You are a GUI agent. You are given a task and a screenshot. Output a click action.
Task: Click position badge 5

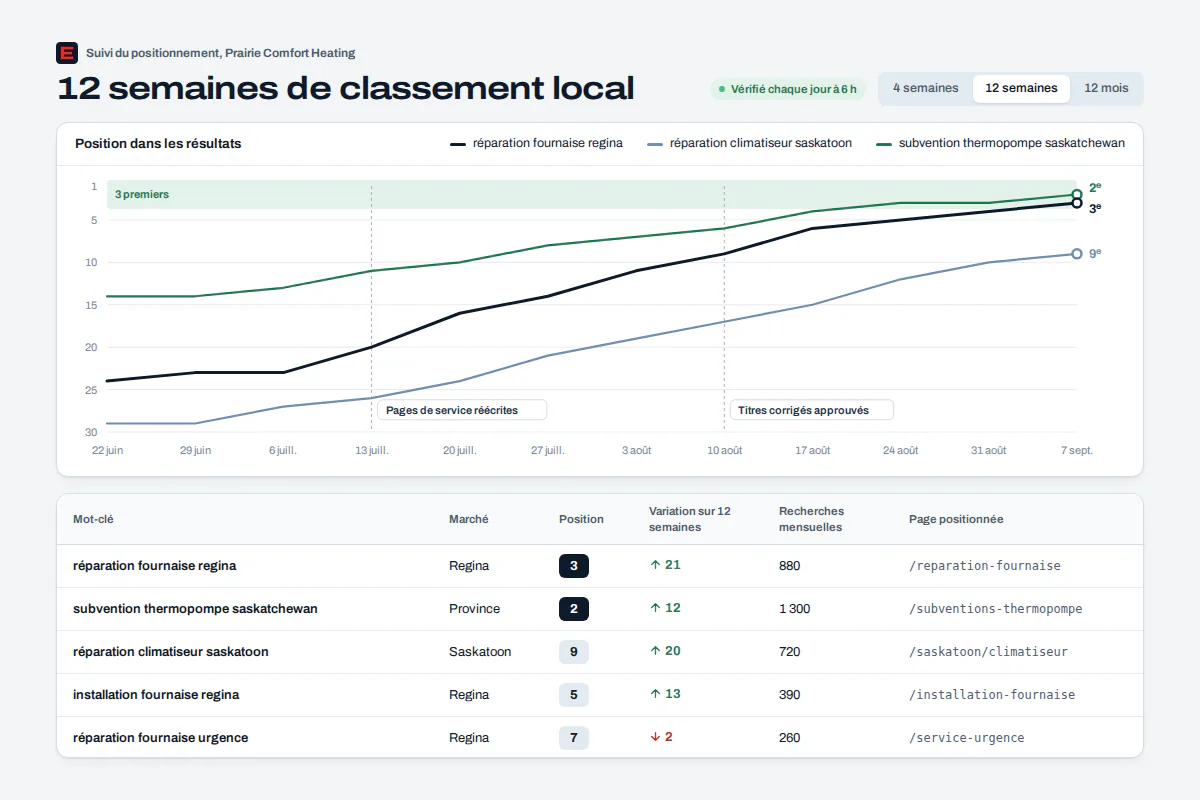point(574,695)
